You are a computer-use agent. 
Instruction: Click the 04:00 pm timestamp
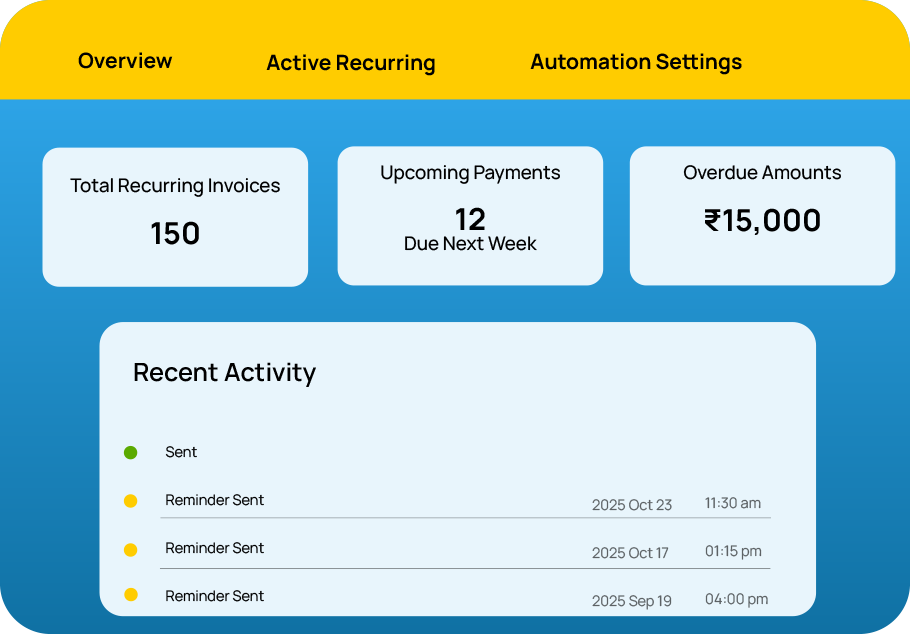tap(736, 599)
